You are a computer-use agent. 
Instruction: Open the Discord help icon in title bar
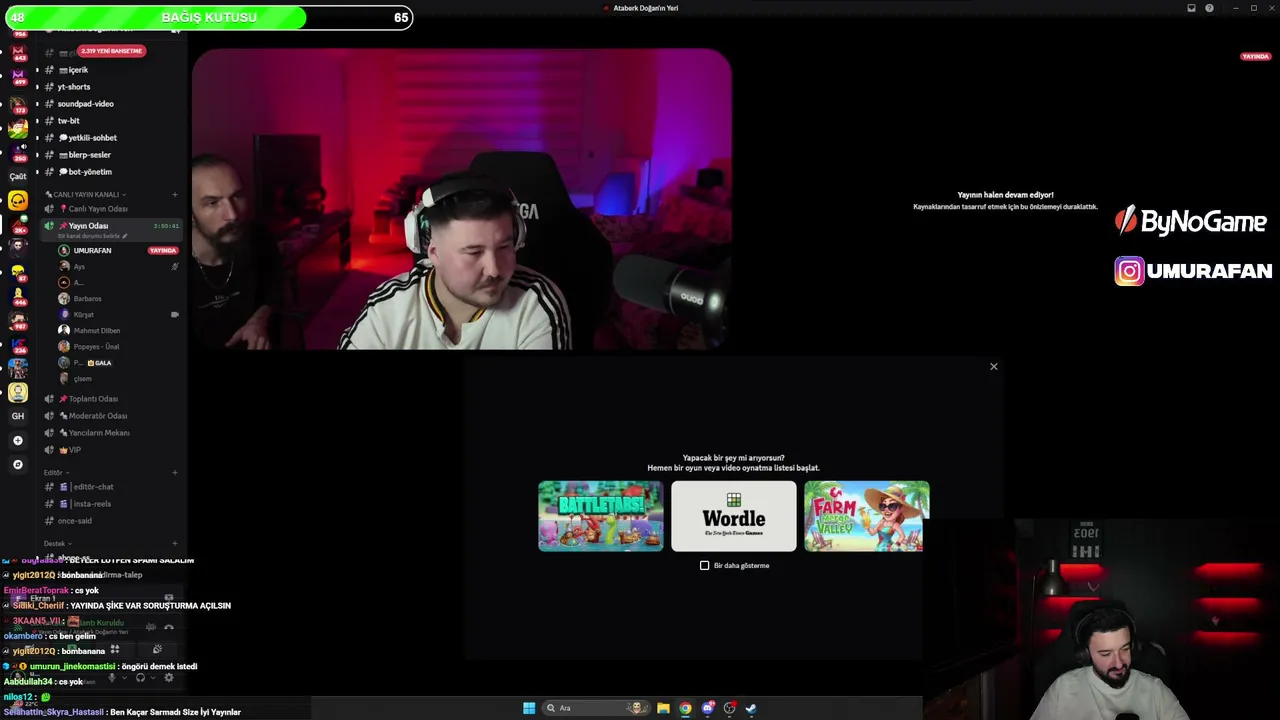[x=1209, y=8]
